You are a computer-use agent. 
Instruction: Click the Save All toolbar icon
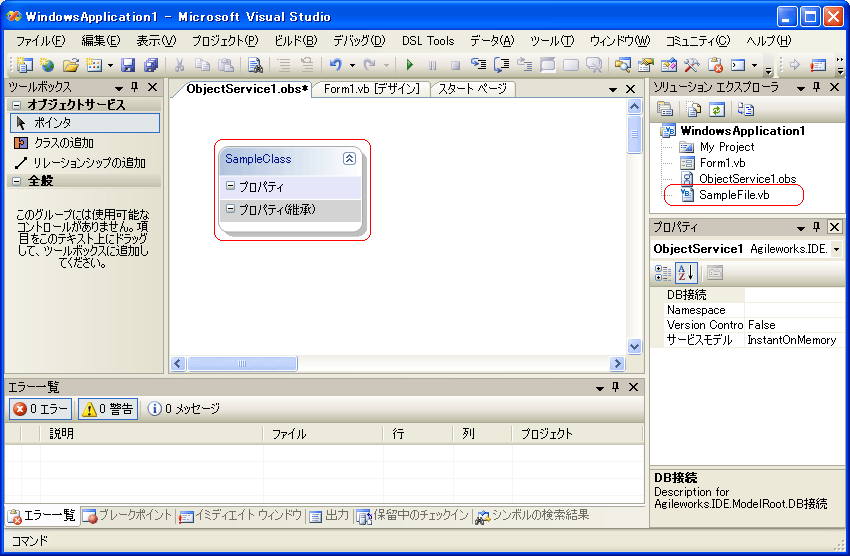pyautogui.click(x=151, y=65)
